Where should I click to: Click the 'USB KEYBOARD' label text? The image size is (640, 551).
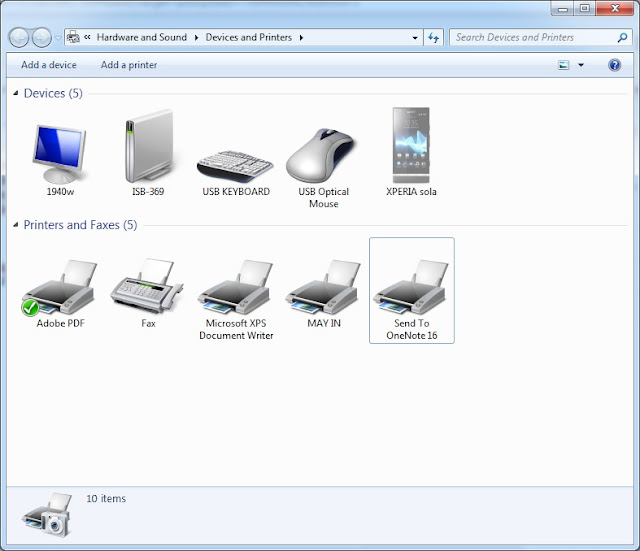pyautogui.click(x=236, y=191)
